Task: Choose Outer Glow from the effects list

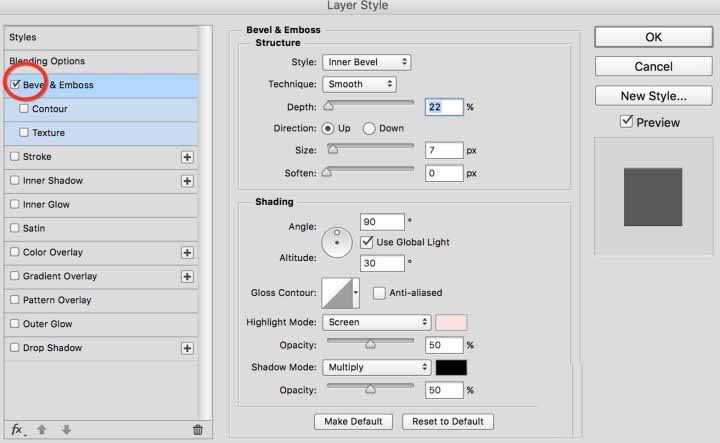Action: (x=46, y=324)
